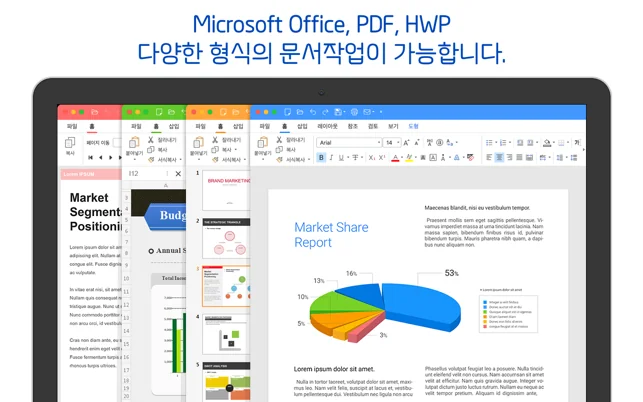Click line spacing icon in paragraph group

pyautogui.click(x=559, y=158)
